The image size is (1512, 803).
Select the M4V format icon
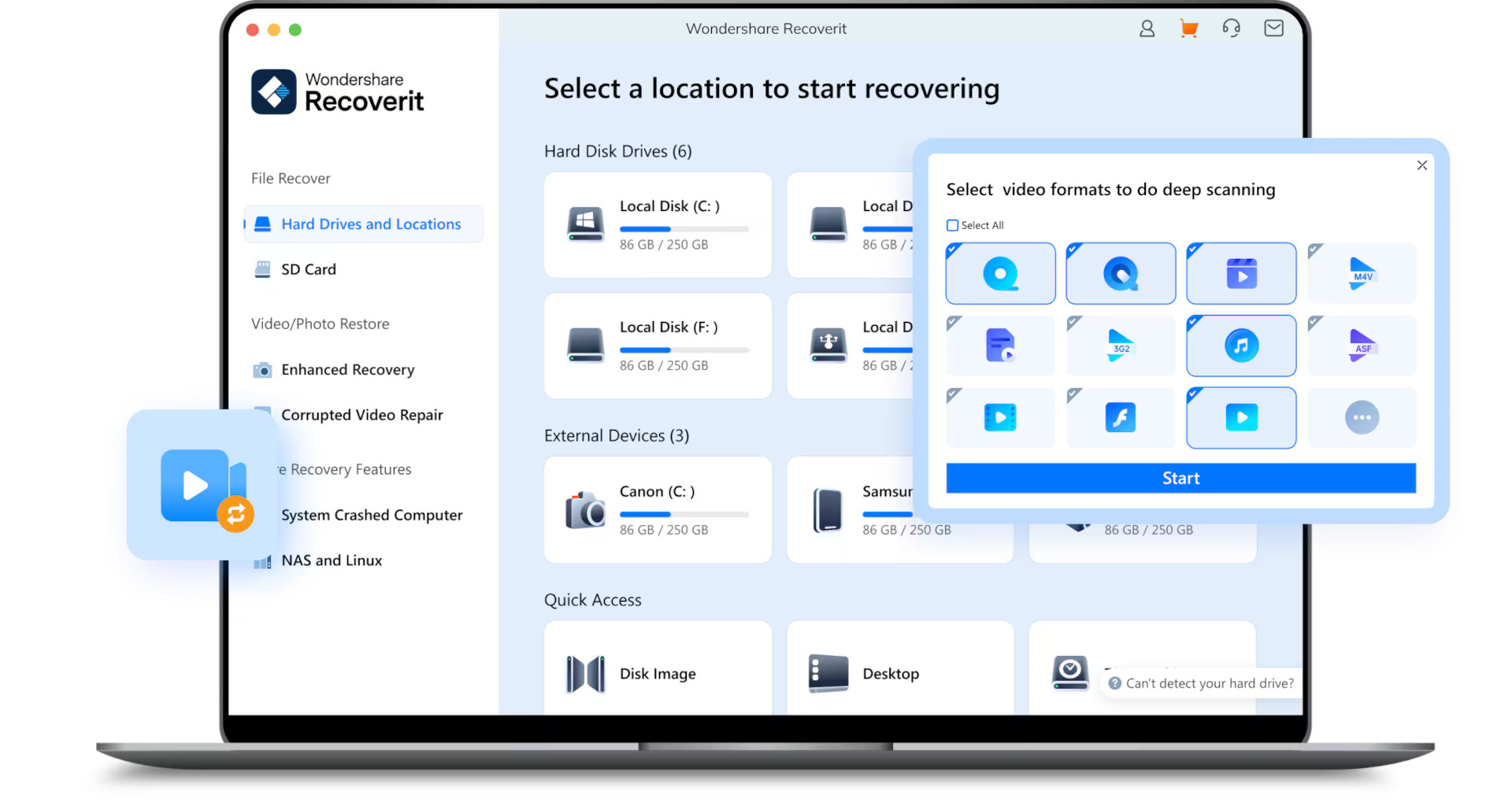coord(1362,273)
